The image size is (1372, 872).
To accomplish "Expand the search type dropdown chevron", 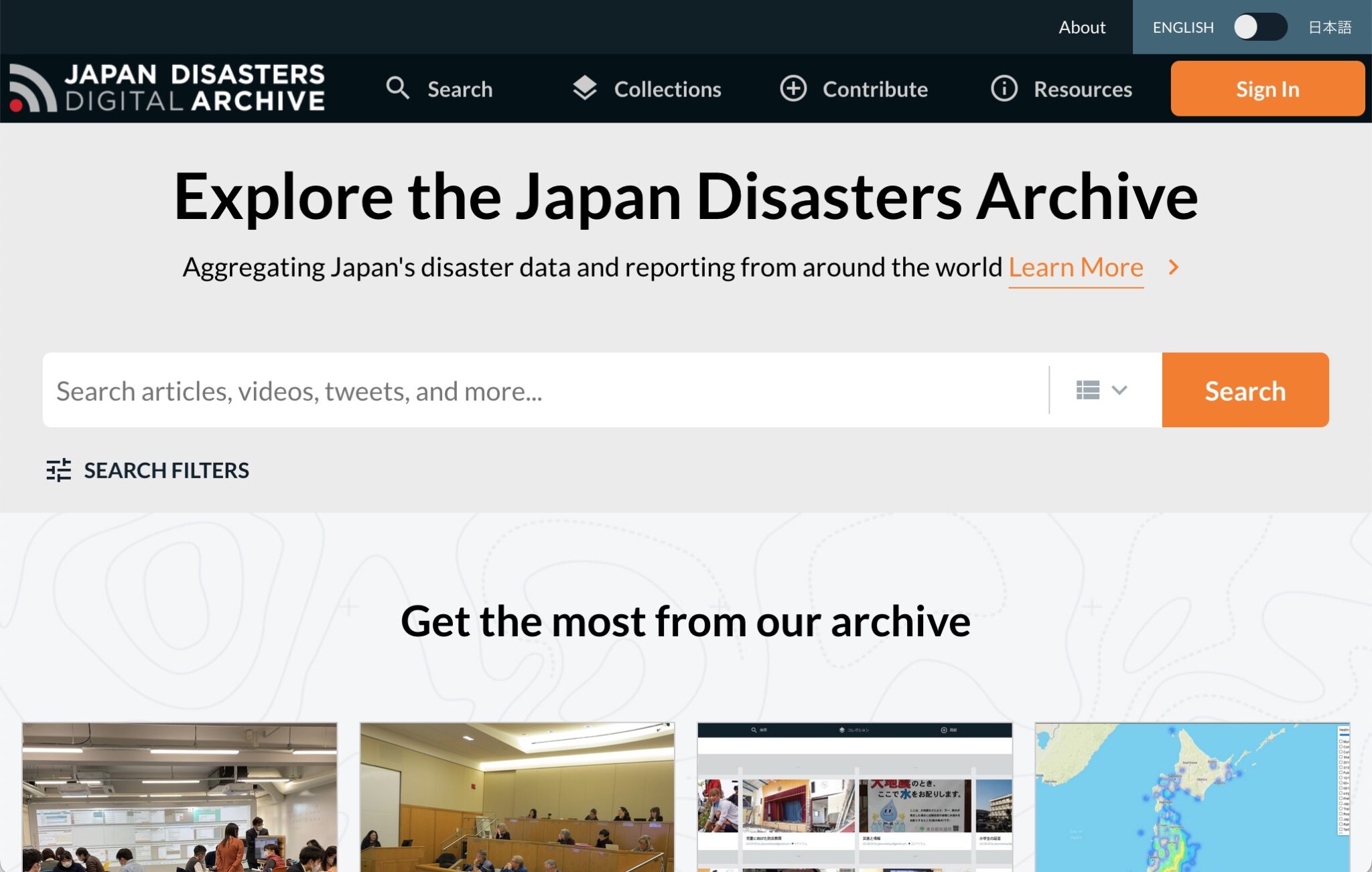I will [1119, 390].
